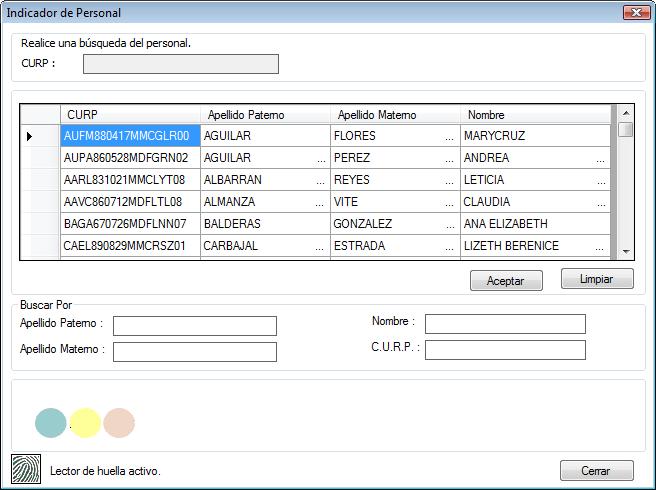656x490 pixels.
Task: Click the LIZETH BERENICE name cell
Action: pos(536,246)
